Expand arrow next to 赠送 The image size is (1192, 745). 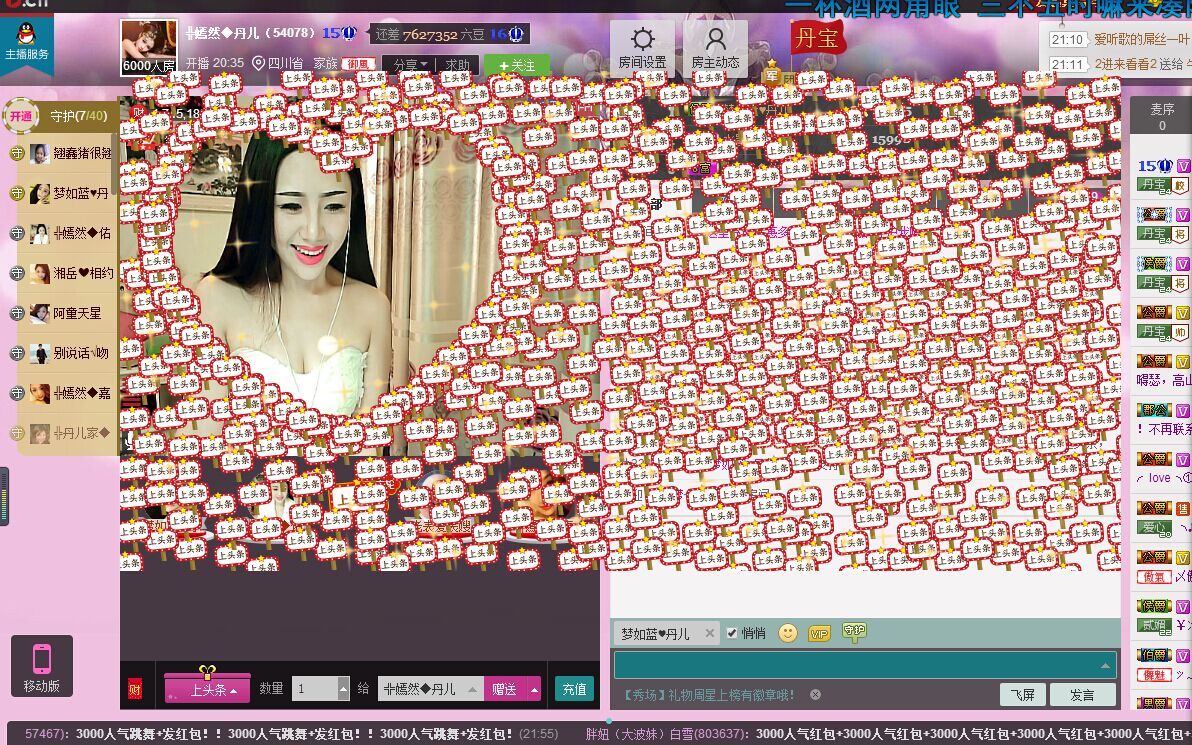(534, 689)
